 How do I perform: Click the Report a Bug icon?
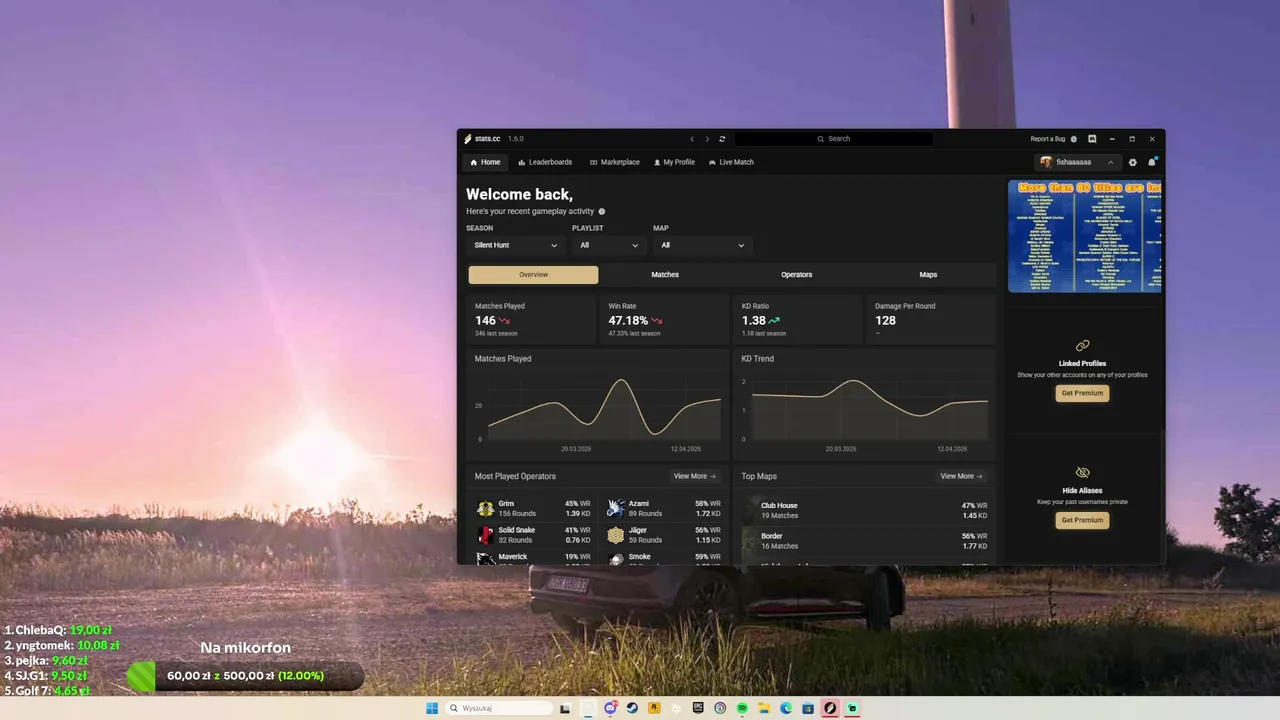click(1074, 139)
